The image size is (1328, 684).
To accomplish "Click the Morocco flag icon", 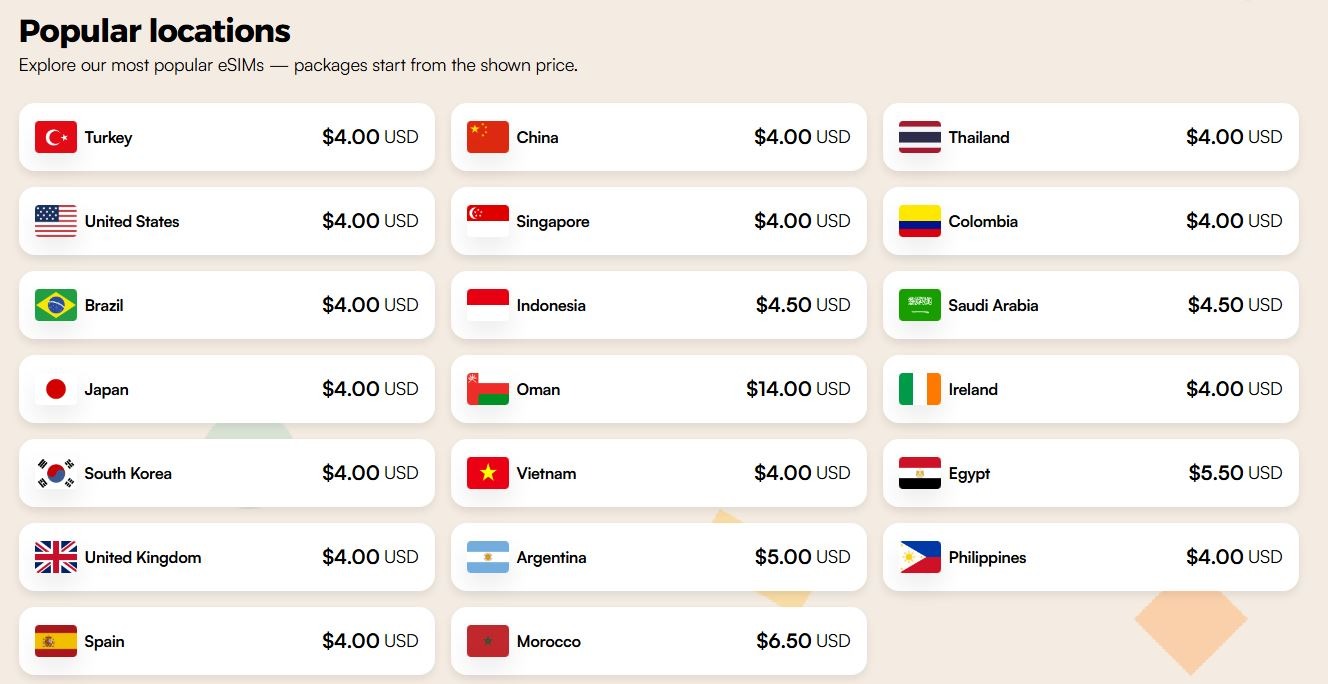I will 488,641.
